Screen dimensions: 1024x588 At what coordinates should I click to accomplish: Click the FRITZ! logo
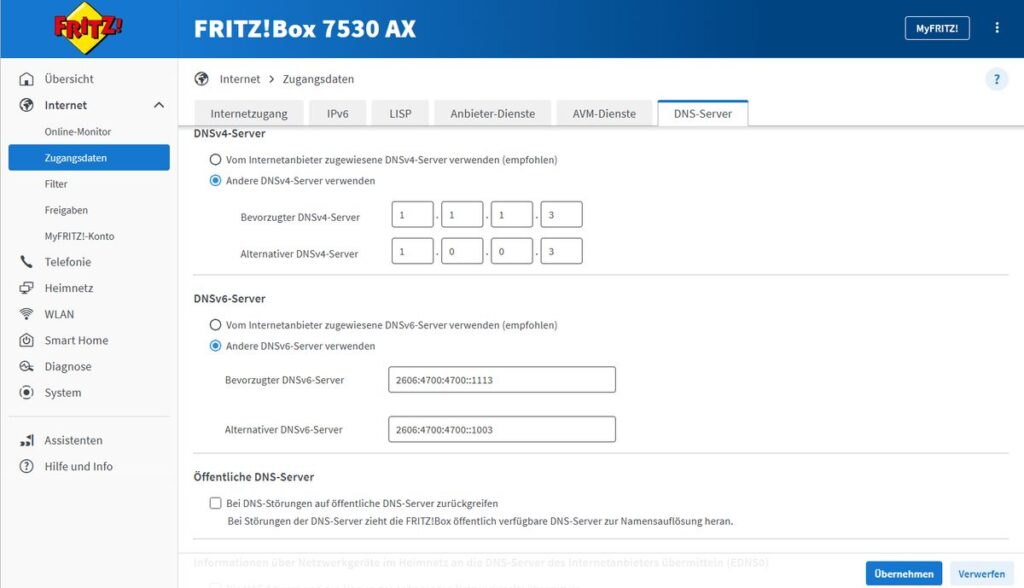click(88, 28)
